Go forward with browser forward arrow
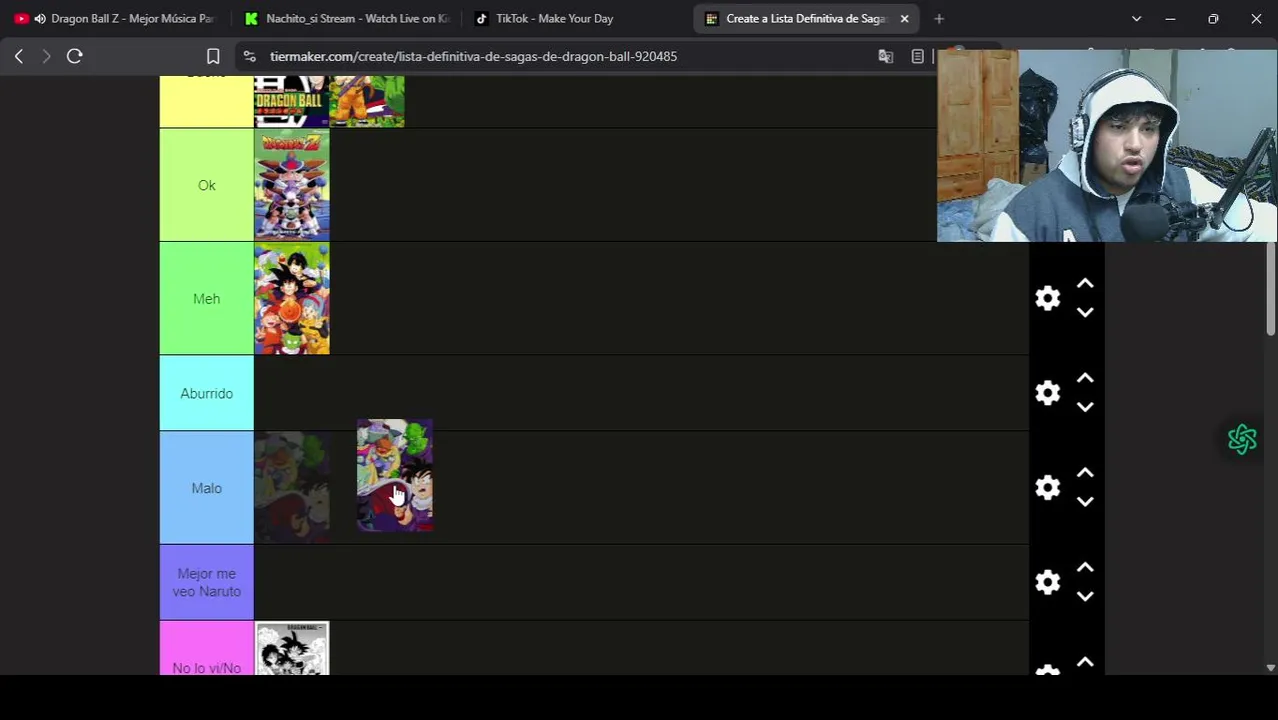 point(46,56)
